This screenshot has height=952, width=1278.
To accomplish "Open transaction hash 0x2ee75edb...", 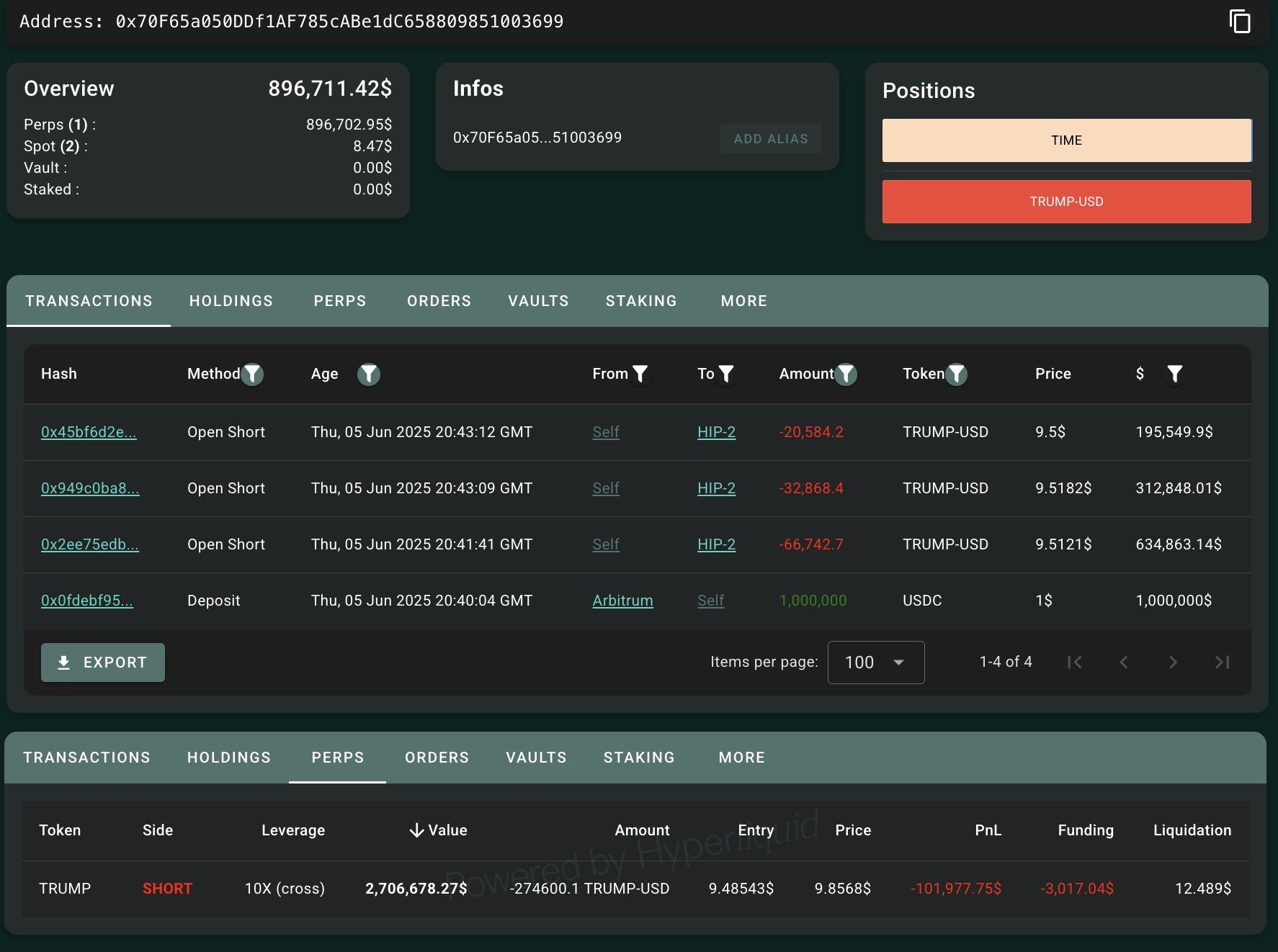I will coord(90,544).
